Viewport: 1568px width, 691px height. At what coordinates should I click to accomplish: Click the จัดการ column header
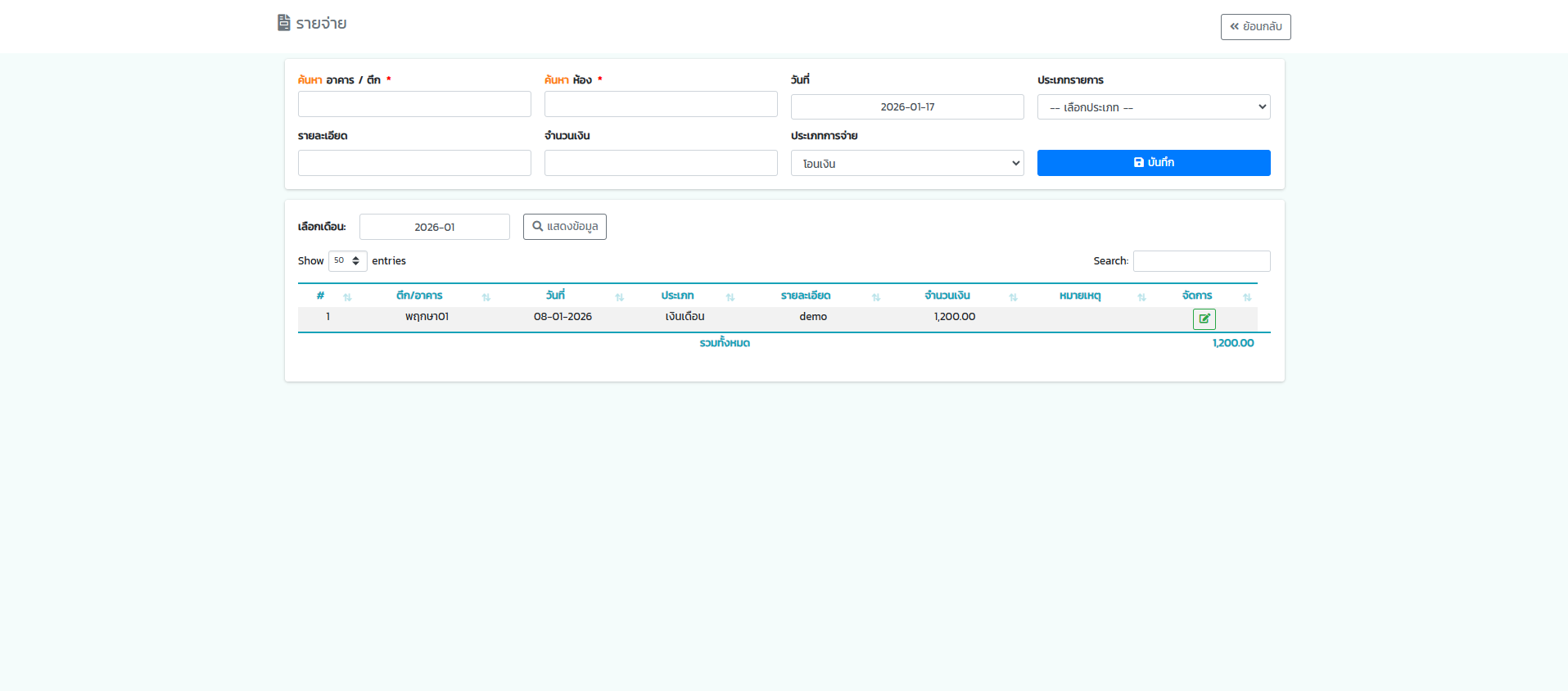click(1197, 296)
